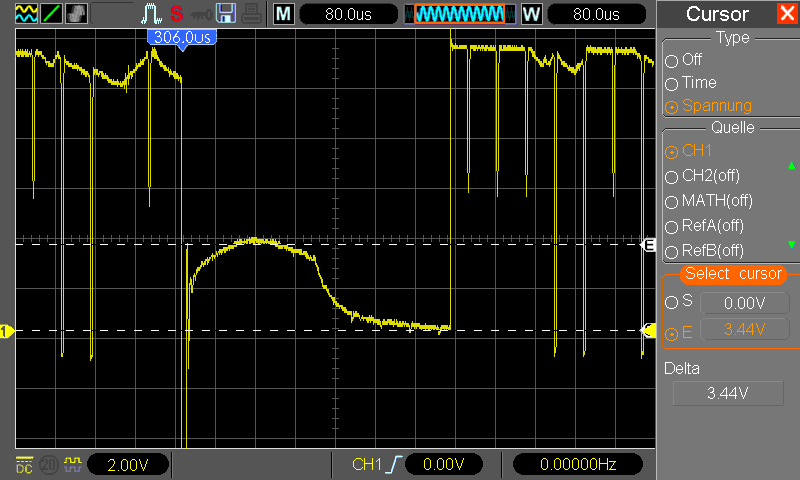
Task: Click the red S stop indicator
Action: pyautogui.click(x=177, y=14)
